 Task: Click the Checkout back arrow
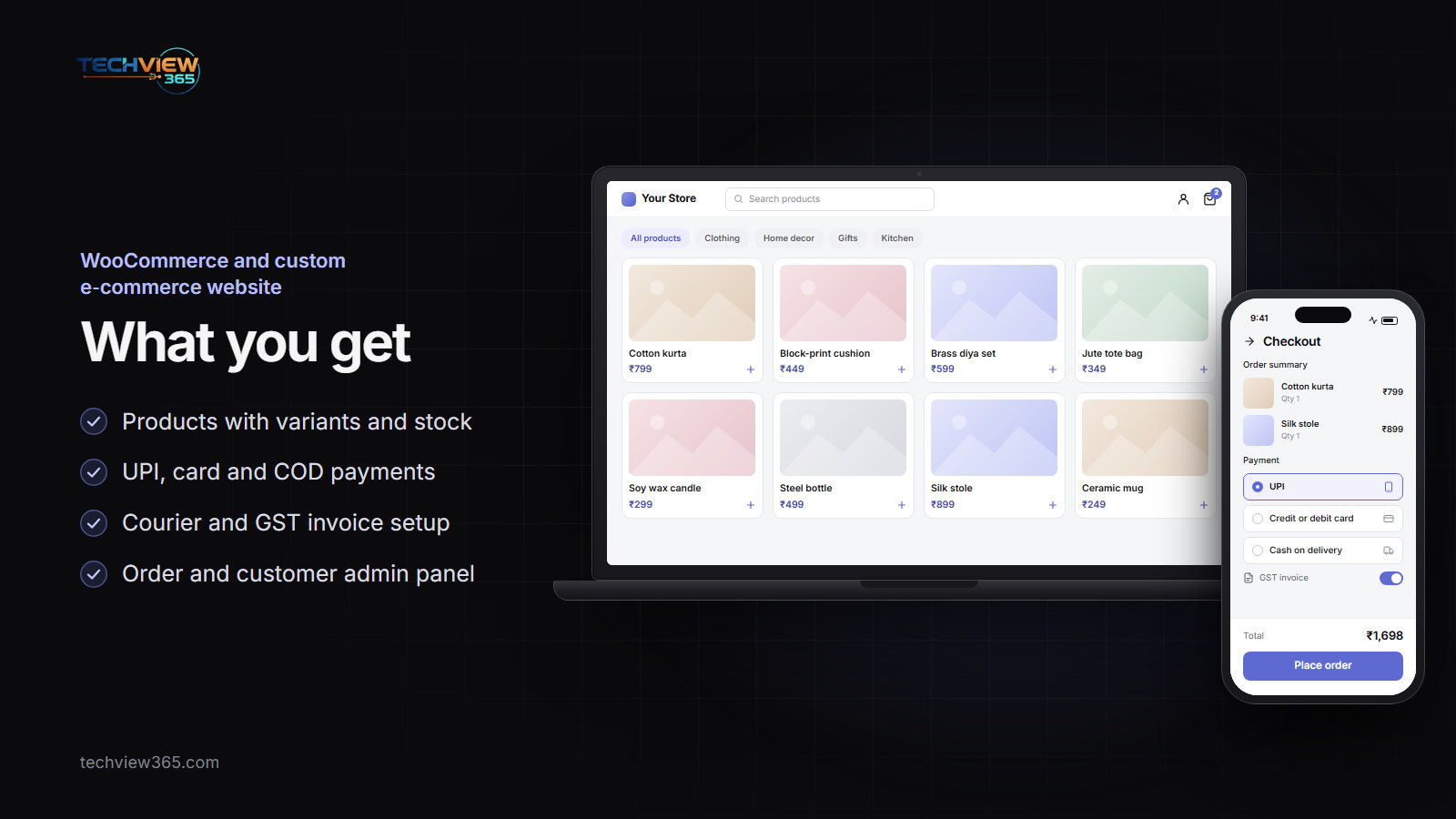pos(1249,341)
